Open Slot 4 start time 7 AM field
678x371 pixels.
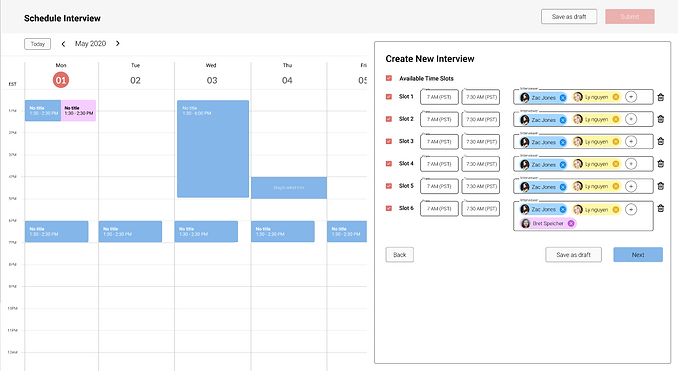pos(439,164)
